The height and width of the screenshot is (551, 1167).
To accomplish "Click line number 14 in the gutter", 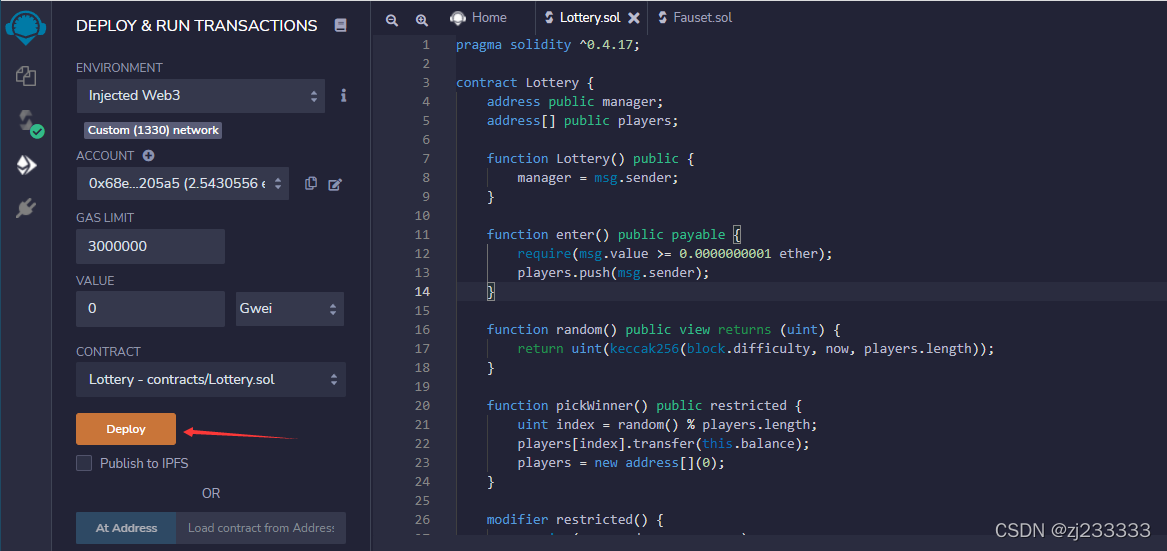I will pyautogui.click(x=422, y=292).
